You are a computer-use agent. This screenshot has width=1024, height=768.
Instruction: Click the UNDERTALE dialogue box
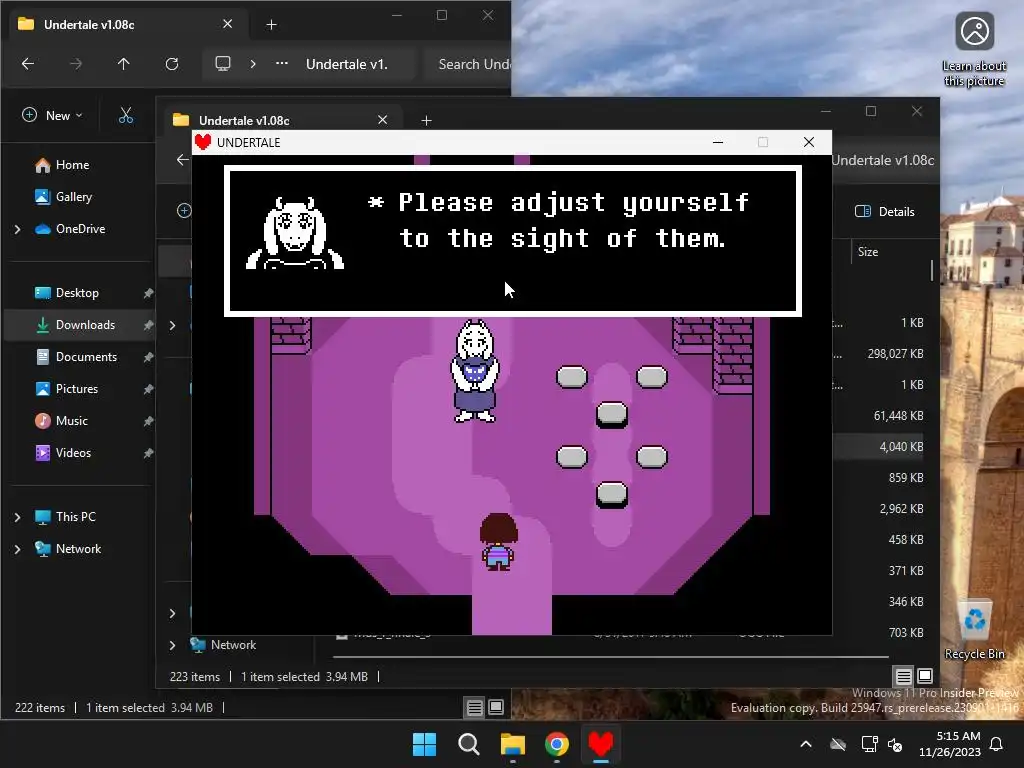pos(513,241)
